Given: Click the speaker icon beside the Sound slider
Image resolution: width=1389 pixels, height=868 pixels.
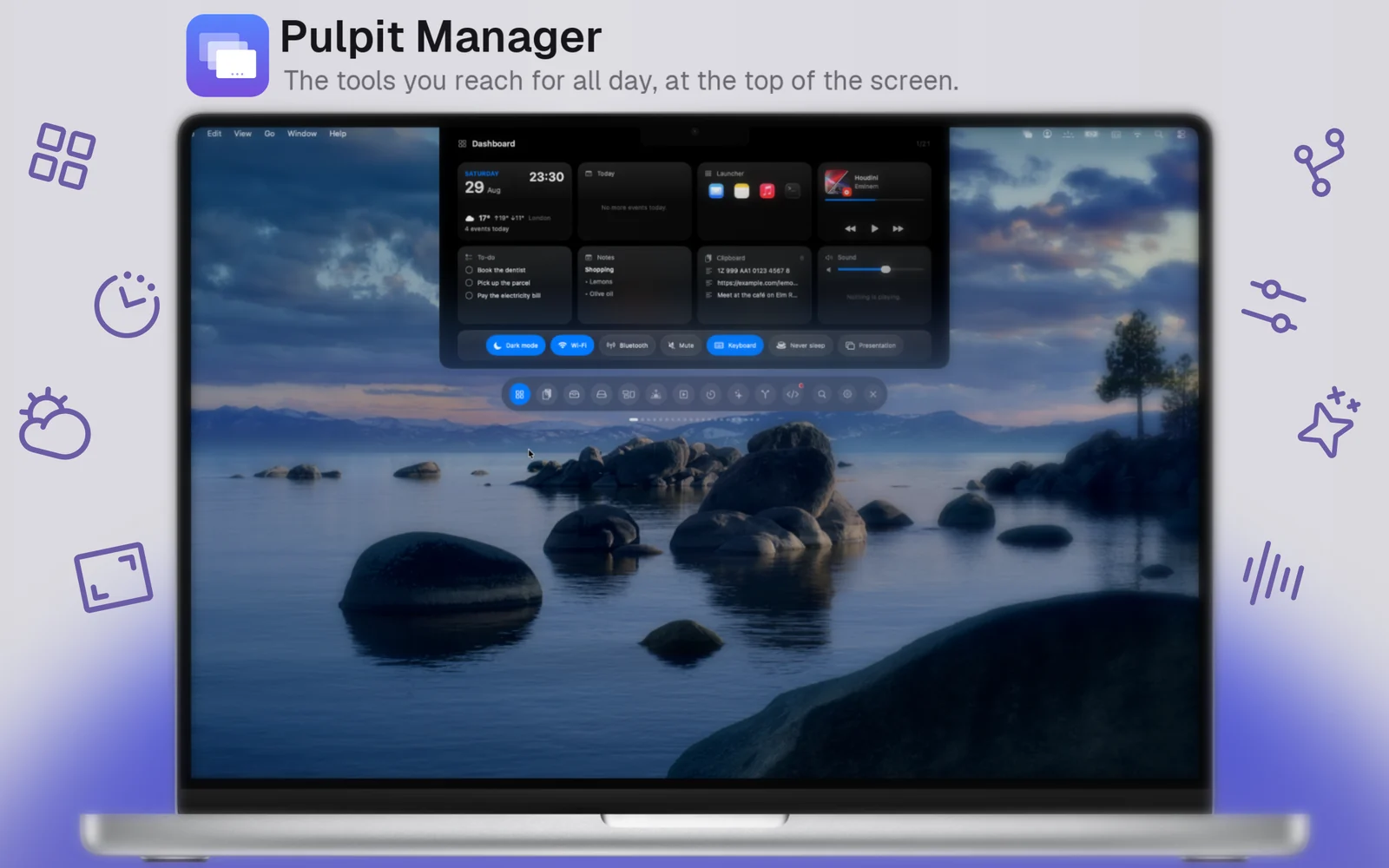Looking at the screenshot, I should (x=829, y=270).
